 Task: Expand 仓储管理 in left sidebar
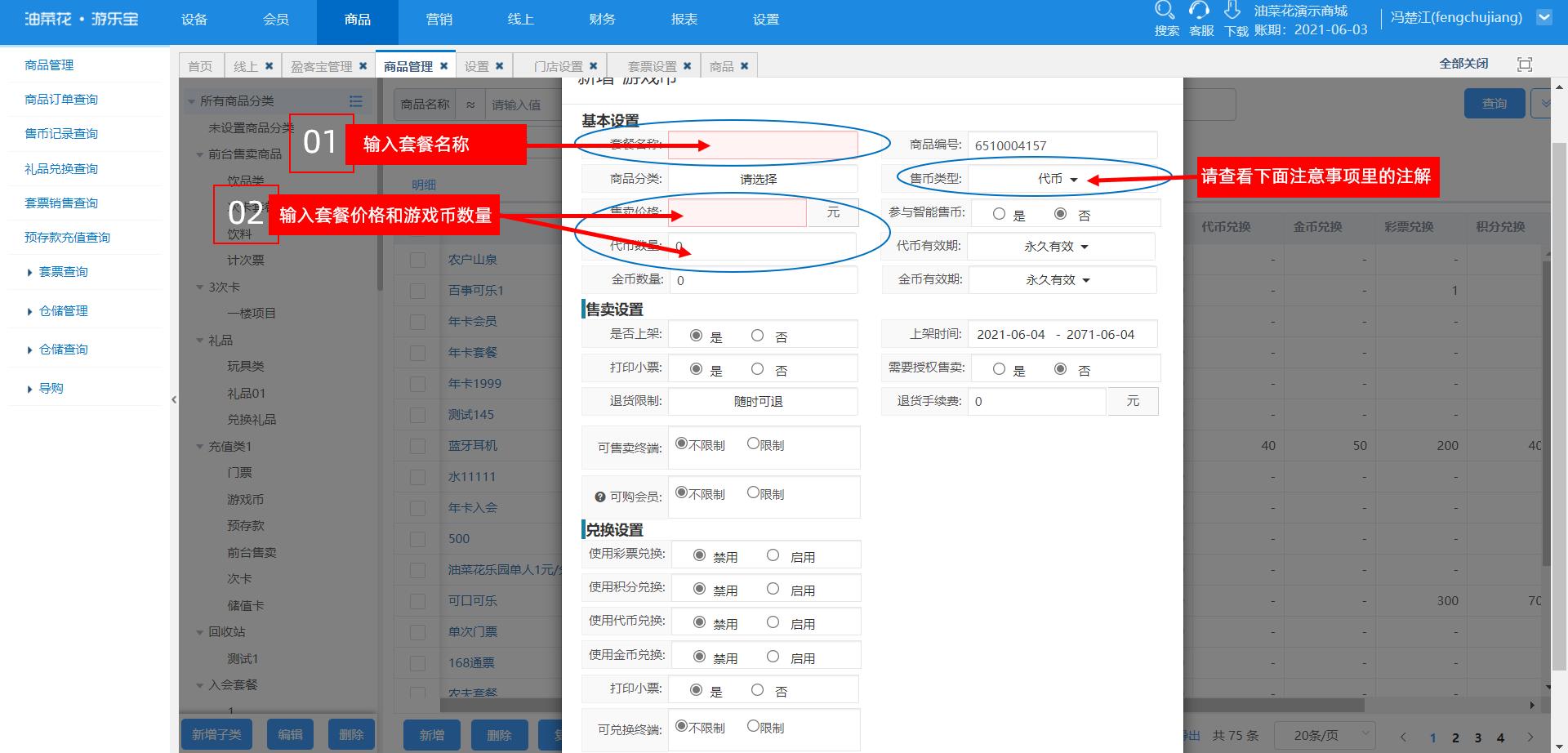pyautogui.click(x=64, y=311)
